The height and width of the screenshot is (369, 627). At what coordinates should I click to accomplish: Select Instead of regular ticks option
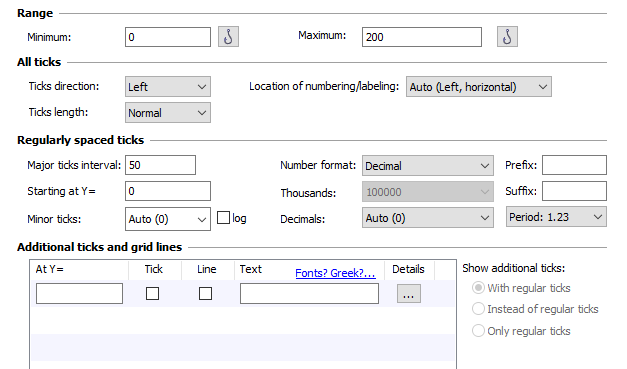[478, 309]
